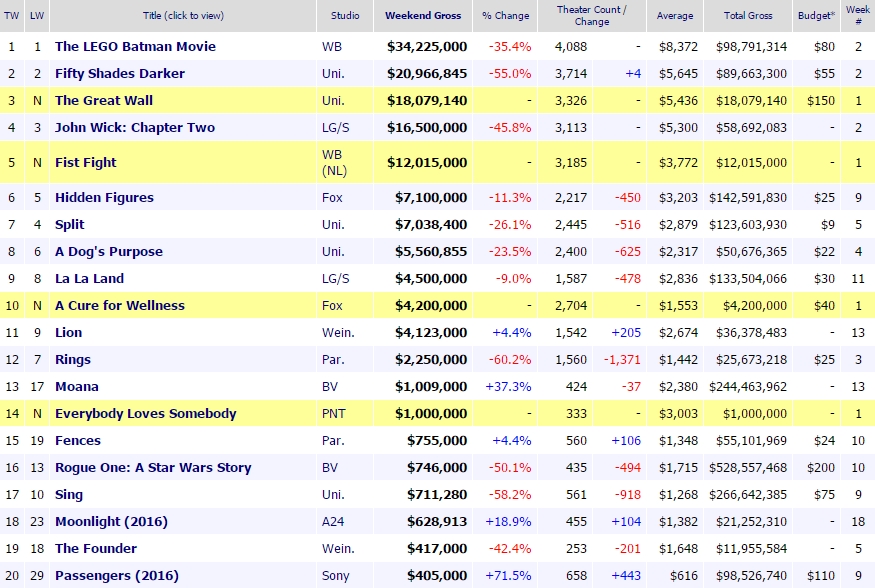Sort by the Average column header
Viewport: 875px width, 588px height.
(x=675, y=16)
